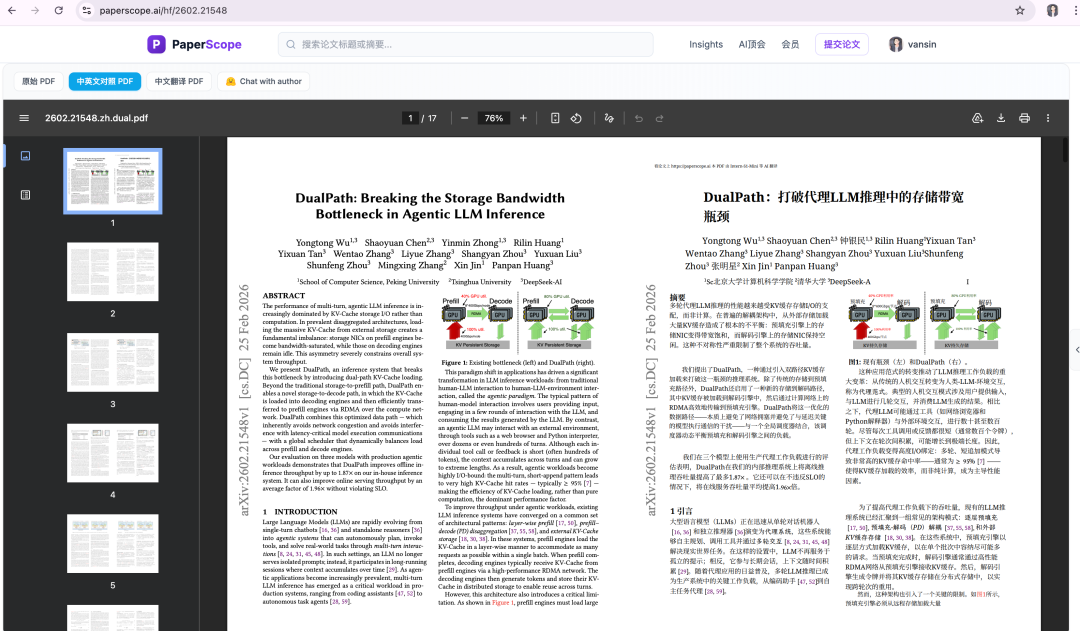
Task: Open the Insights menu item
Action: tap(706, 44)
